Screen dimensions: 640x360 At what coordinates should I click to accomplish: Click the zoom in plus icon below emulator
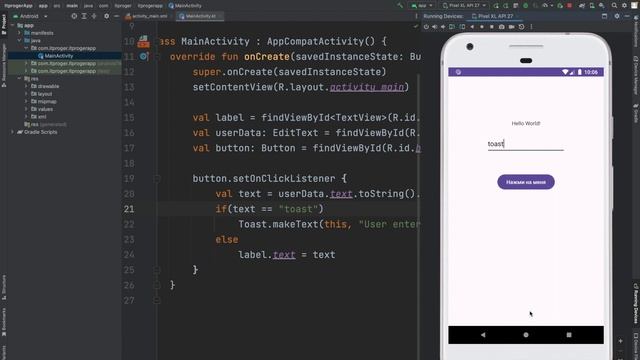(620, 341)
